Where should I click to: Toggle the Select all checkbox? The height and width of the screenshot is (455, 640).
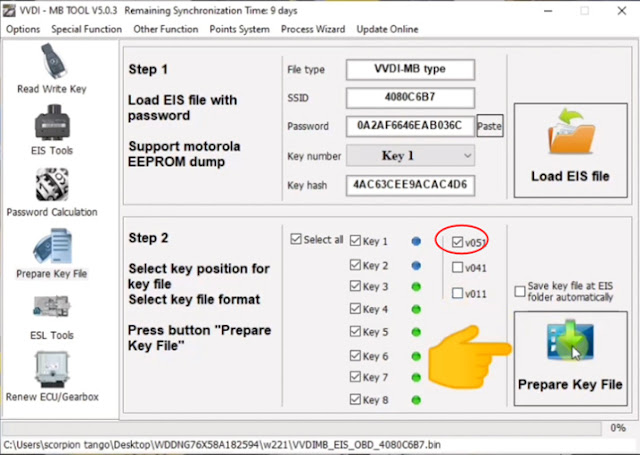click(x=296, y=239)
